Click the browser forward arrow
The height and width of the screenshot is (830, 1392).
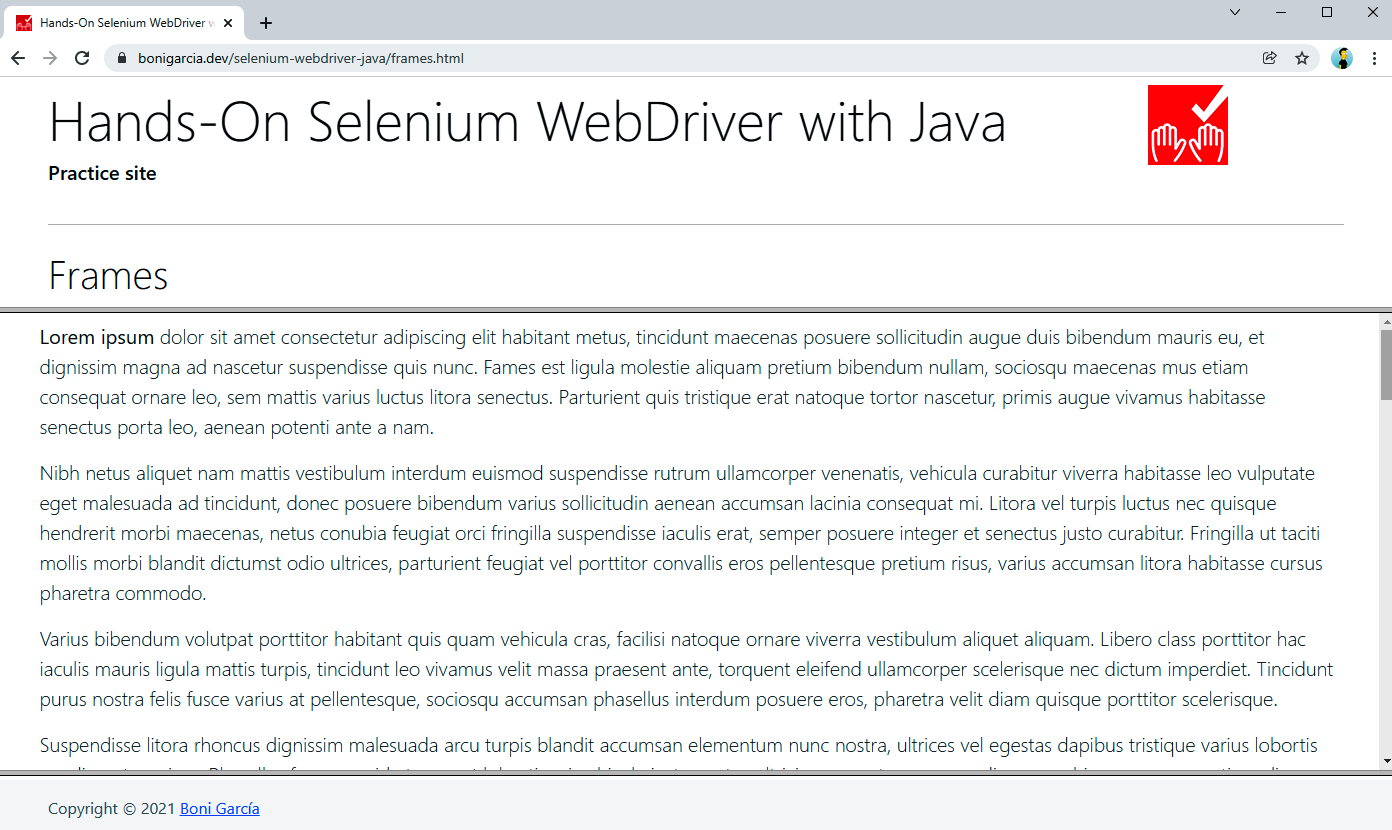tap(50, 58)
